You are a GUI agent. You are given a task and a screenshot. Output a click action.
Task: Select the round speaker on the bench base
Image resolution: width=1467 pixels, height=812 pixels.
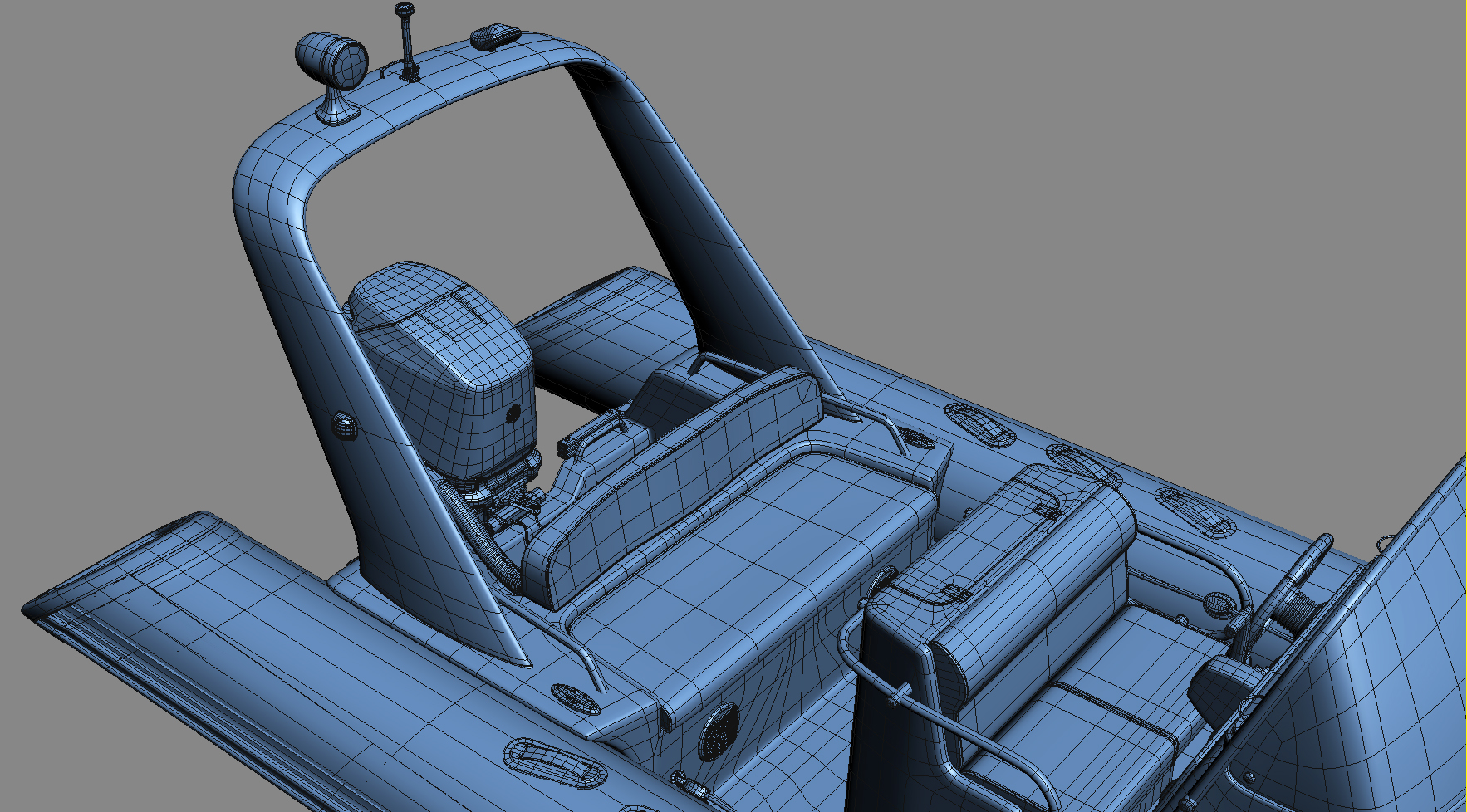(719, 731)
